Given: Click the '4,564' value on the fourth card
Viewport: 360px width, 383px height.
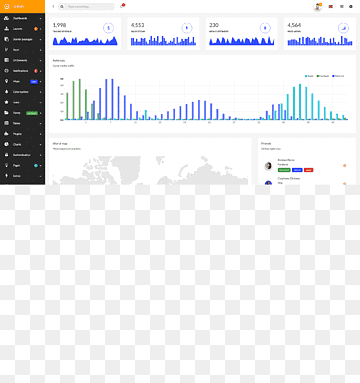Looking at the screenshot, I should [x=294, y=25].
